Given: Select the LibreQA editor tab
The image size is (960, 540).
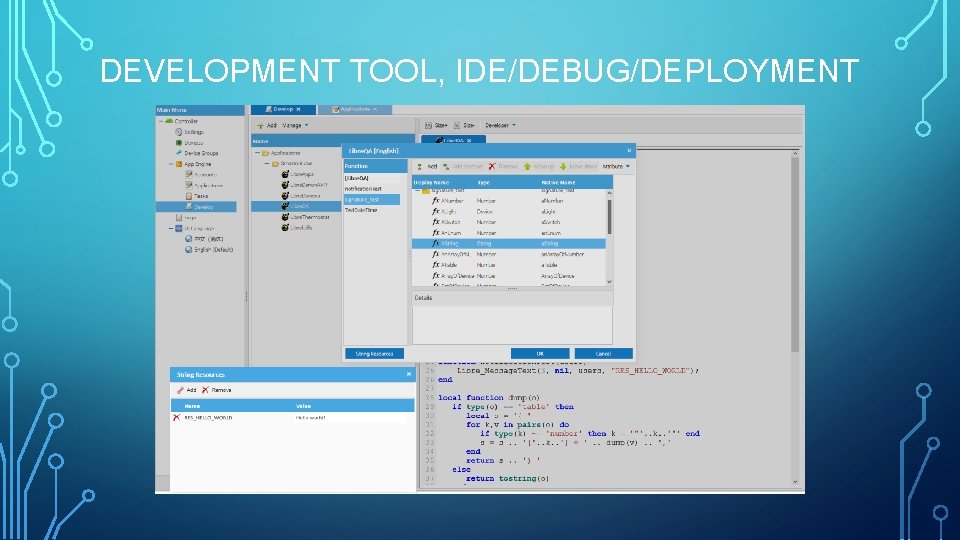Looking at the screenshot, I should click(453, 140).
